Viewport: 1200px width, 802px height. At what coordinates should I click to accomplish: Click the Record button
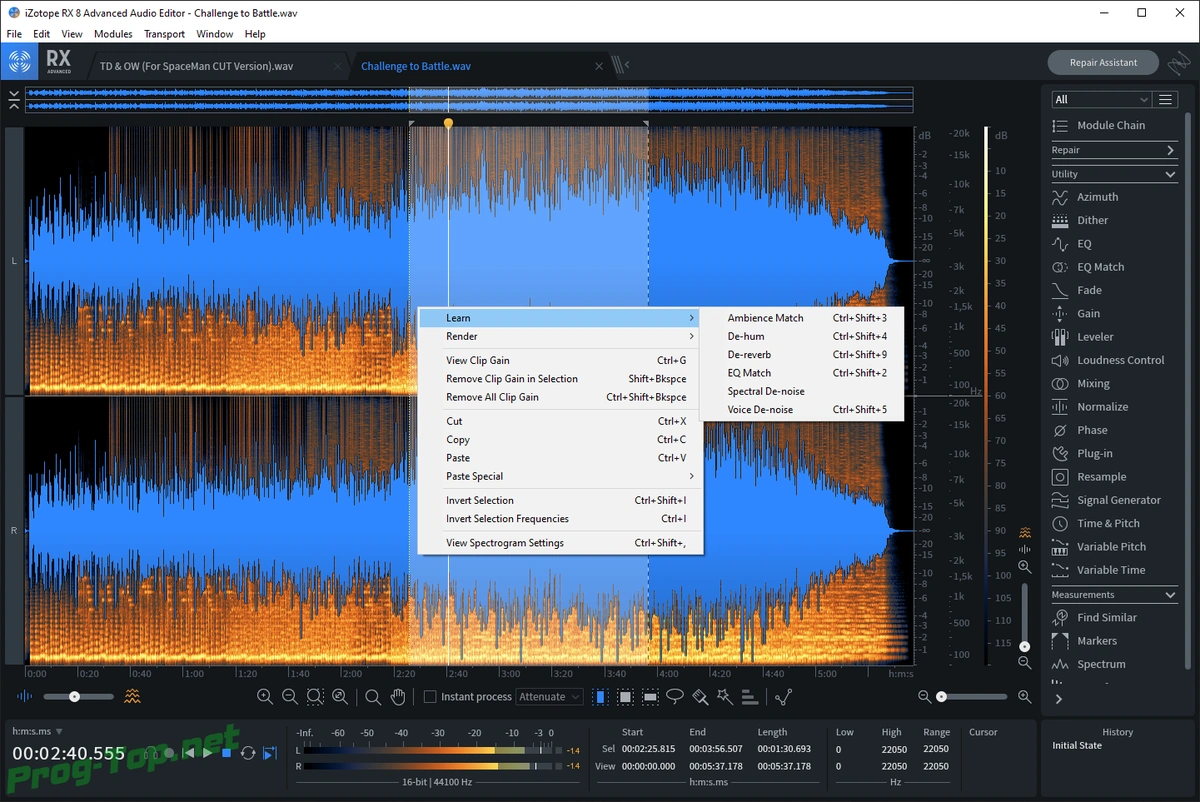(x=169, y=753)
